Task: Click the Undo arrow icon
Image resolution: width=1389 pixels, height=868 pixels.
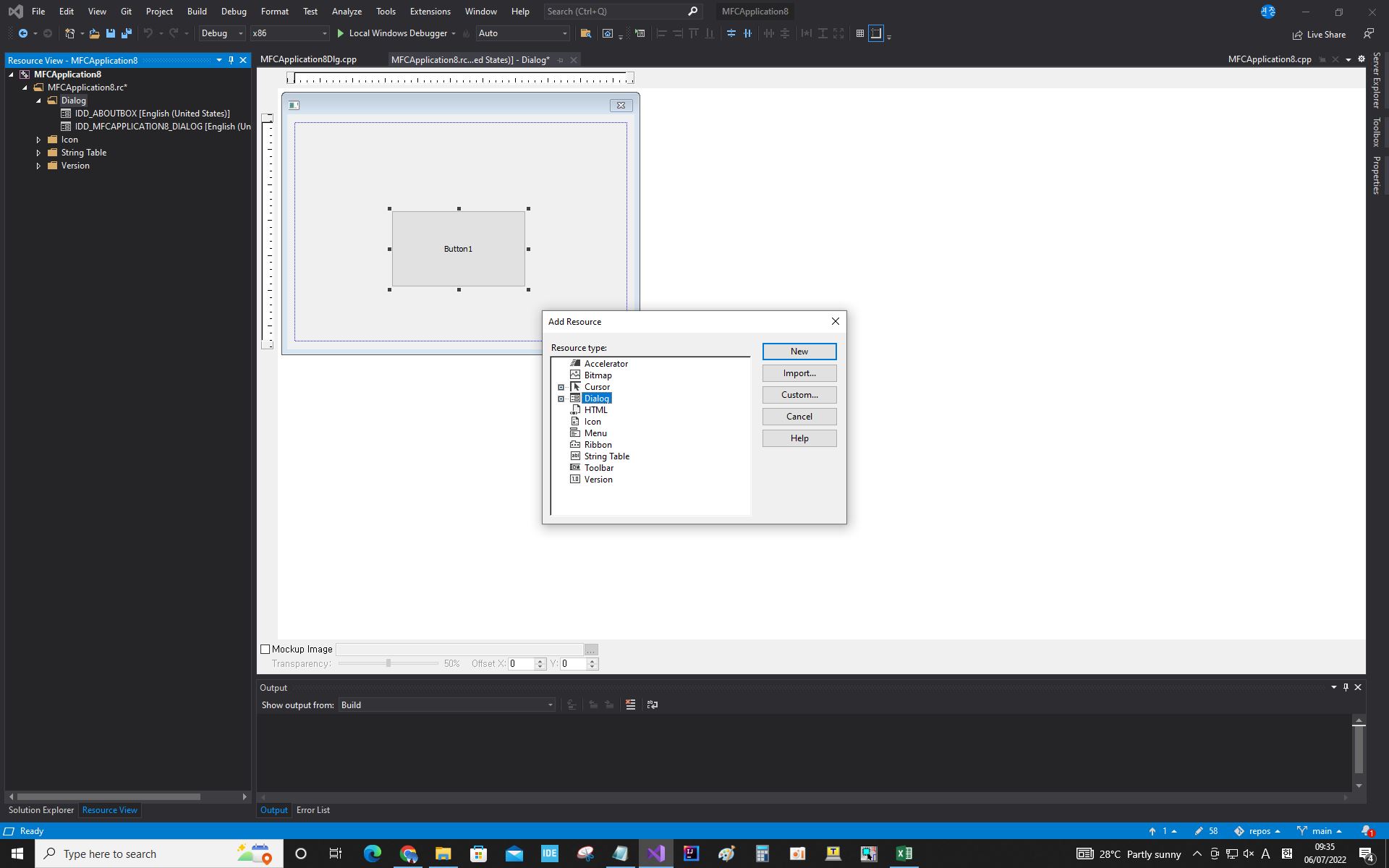Action: (148, 33)
